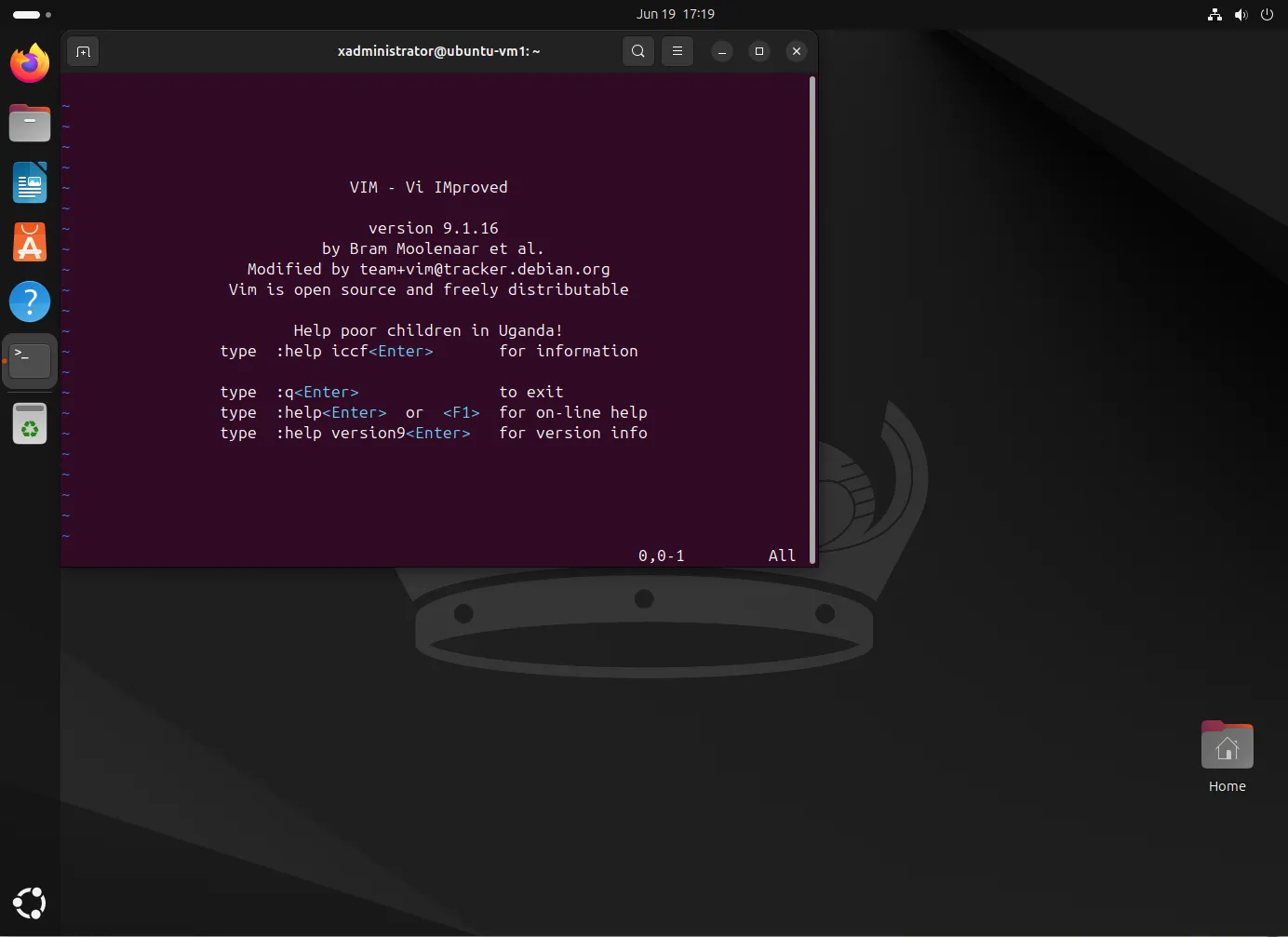Viewport: 1288px width, 937px height.
Task: Click the "for version info" text
Action: 573,433
